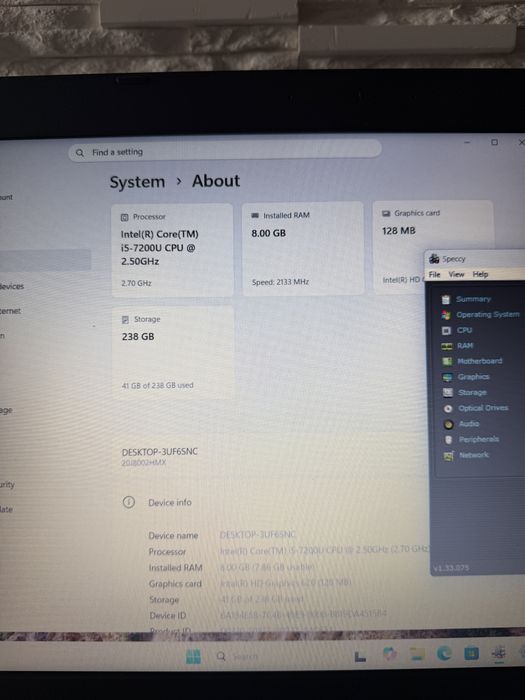The width and height of the screenshot is (525, 700).
Task: Open File Explorer from the taskbar
Action: click(x=417, y=654)
